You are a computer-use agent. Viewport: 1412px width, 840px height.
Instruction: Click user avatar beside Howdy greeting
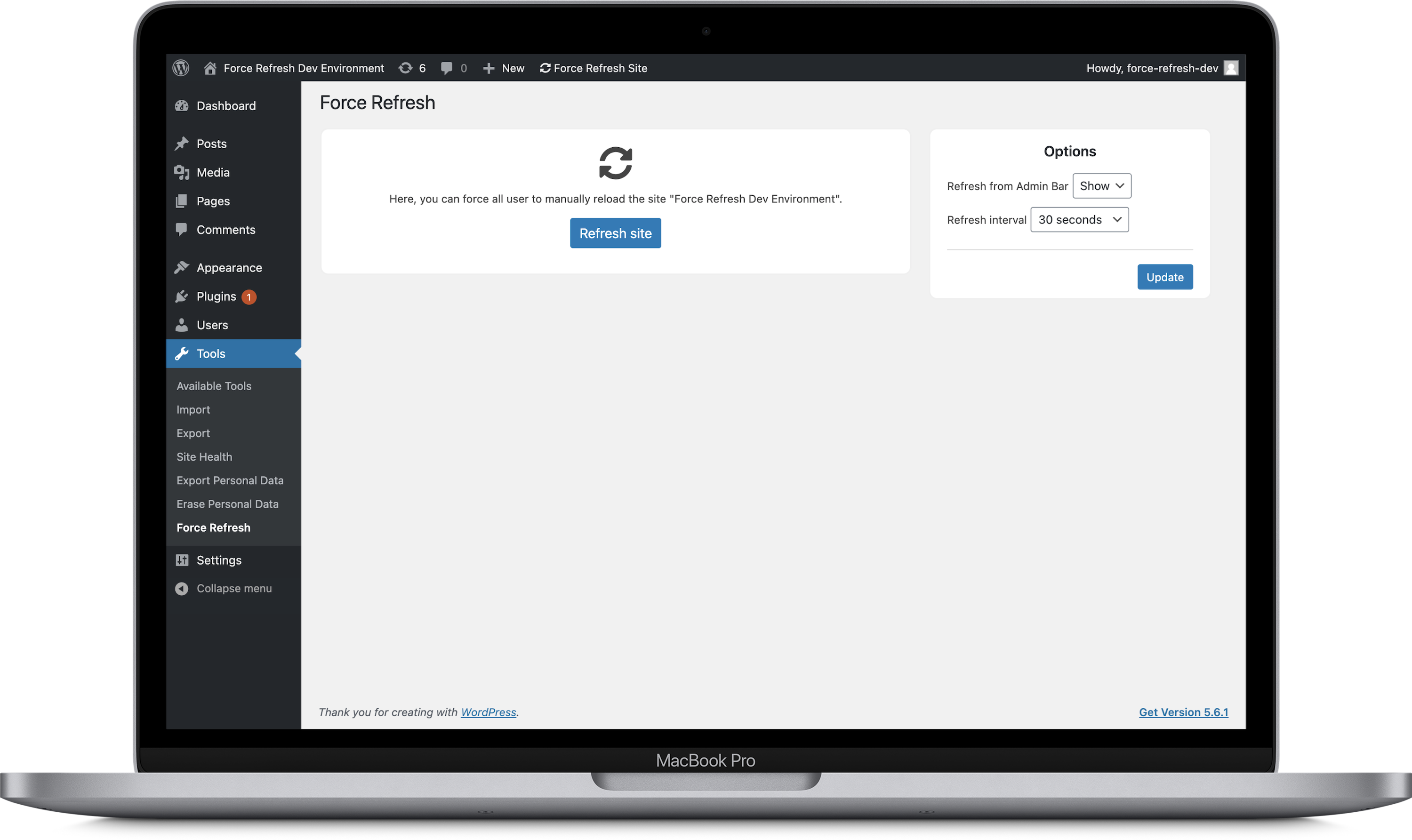pyautogui.click(x=1230, y=68)
